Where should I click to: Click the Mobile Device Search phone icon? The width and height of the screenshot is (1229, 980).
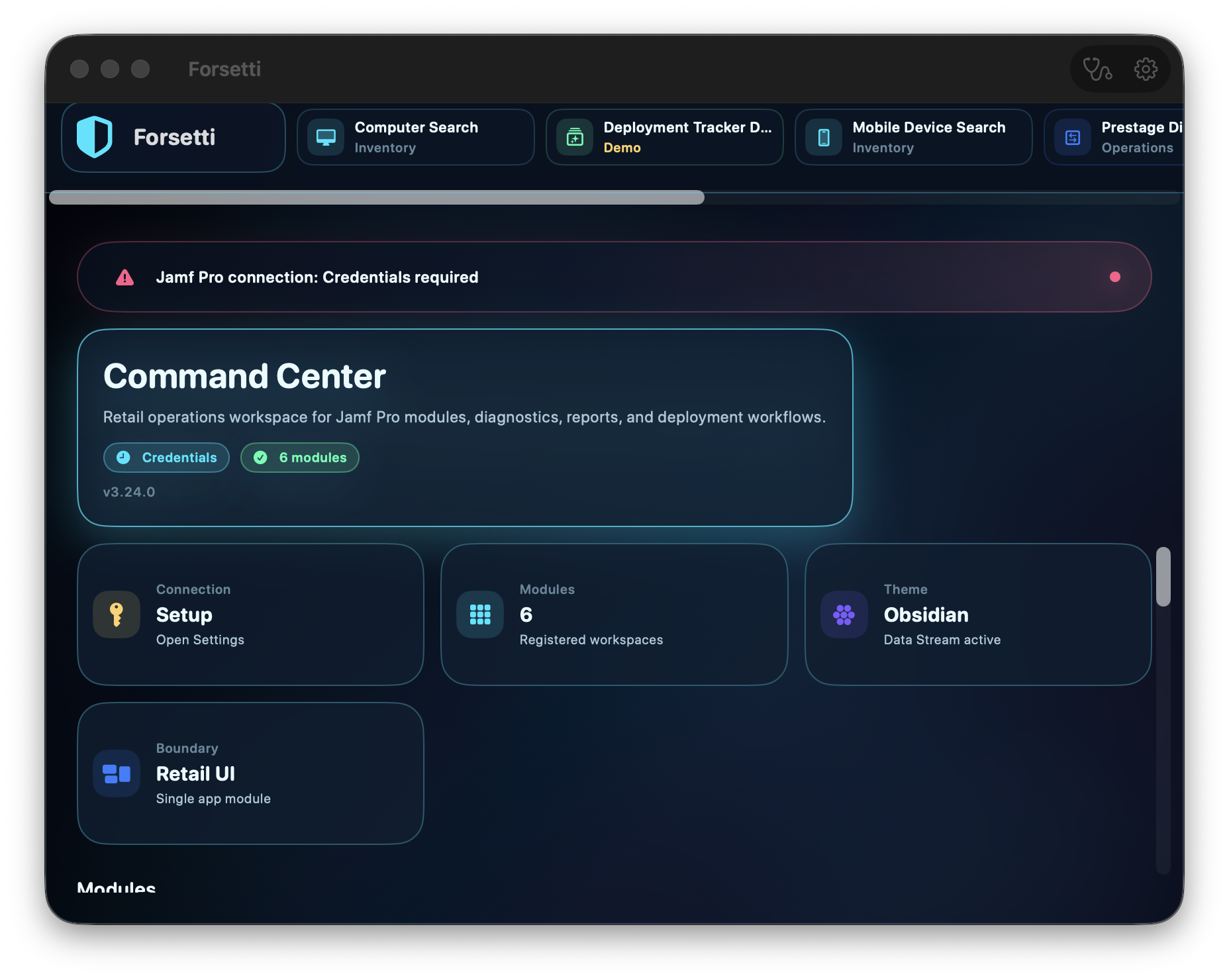point(824,137)
